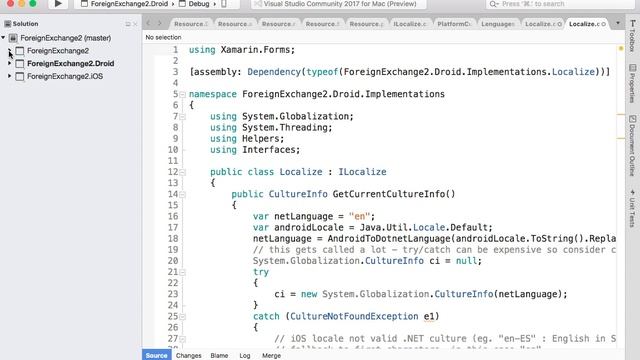Click the Visual Studio Community 2017 status bar
The height and width of the screenshot is (360, 640).
[x=339, y=4]
